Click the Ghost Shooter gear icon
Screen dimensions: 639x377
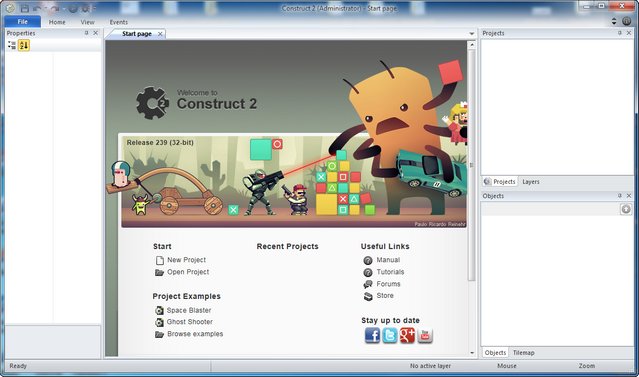159,322
